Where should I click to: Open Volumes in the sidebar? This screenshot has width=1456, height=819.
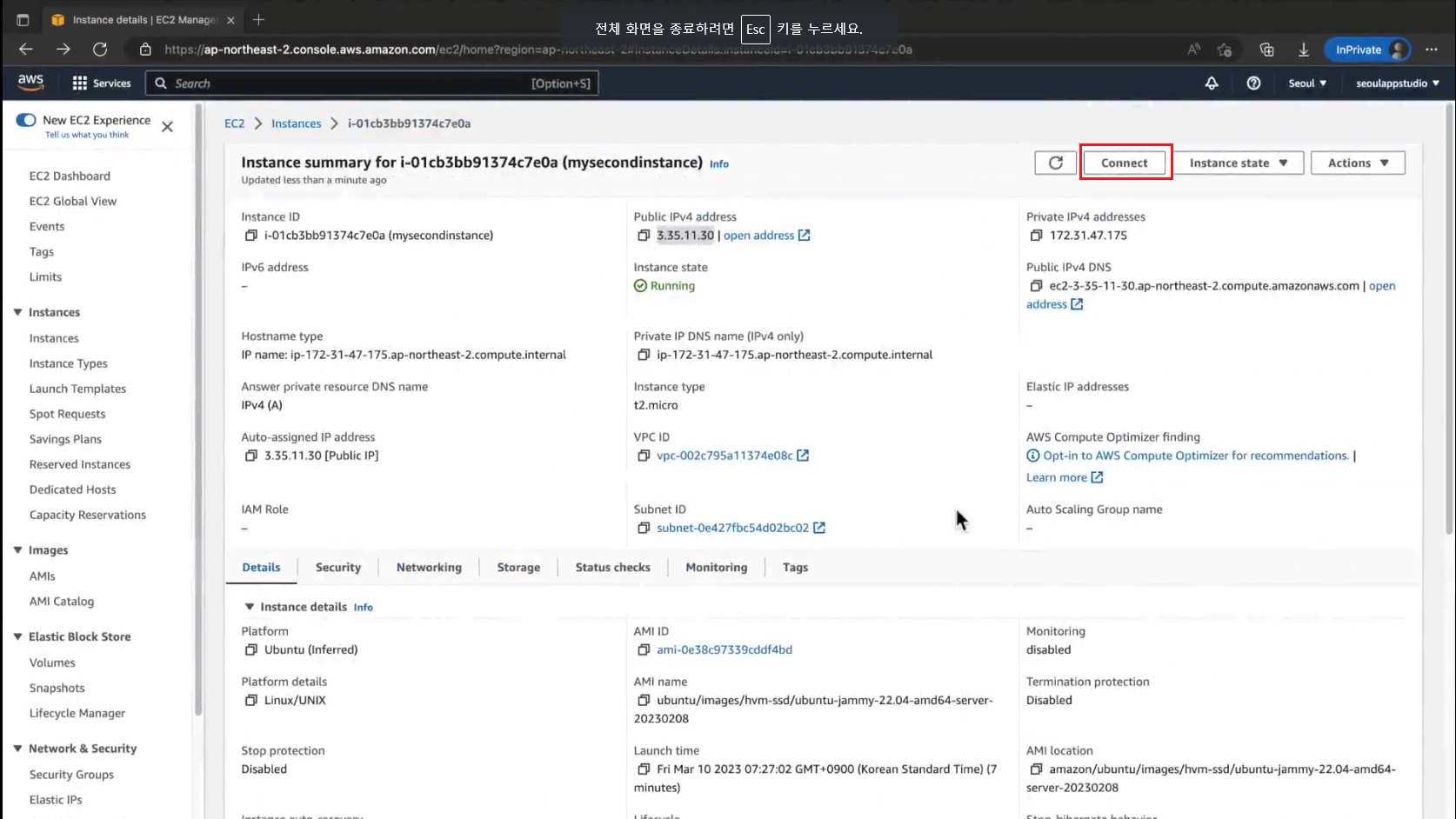pyautogui.click(x=52, y=663)
